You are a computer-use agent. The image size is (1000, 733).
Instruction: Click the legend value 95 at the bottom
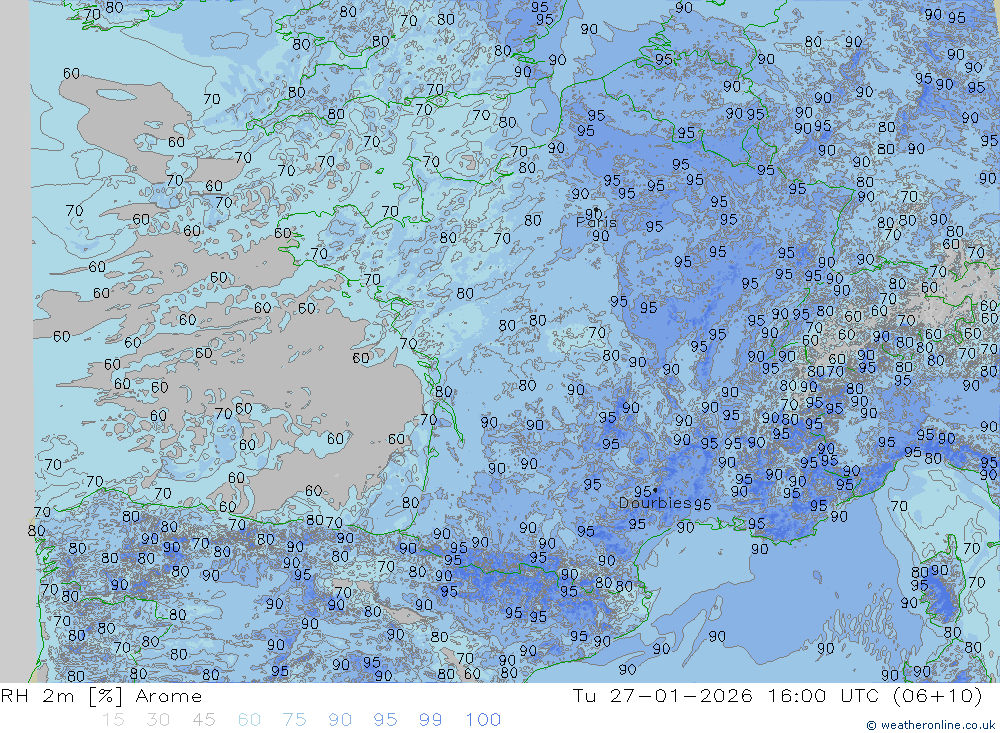[385, 720]
